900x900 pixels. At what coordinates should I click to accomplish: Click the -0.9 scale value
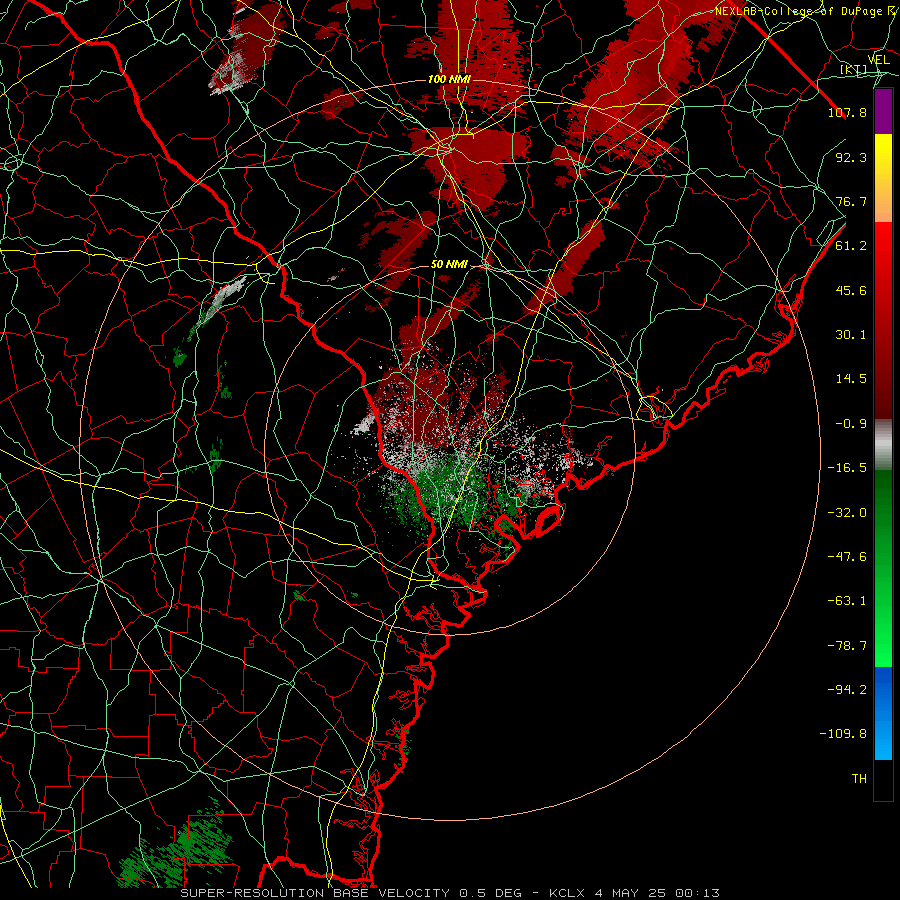coord(851,424)
